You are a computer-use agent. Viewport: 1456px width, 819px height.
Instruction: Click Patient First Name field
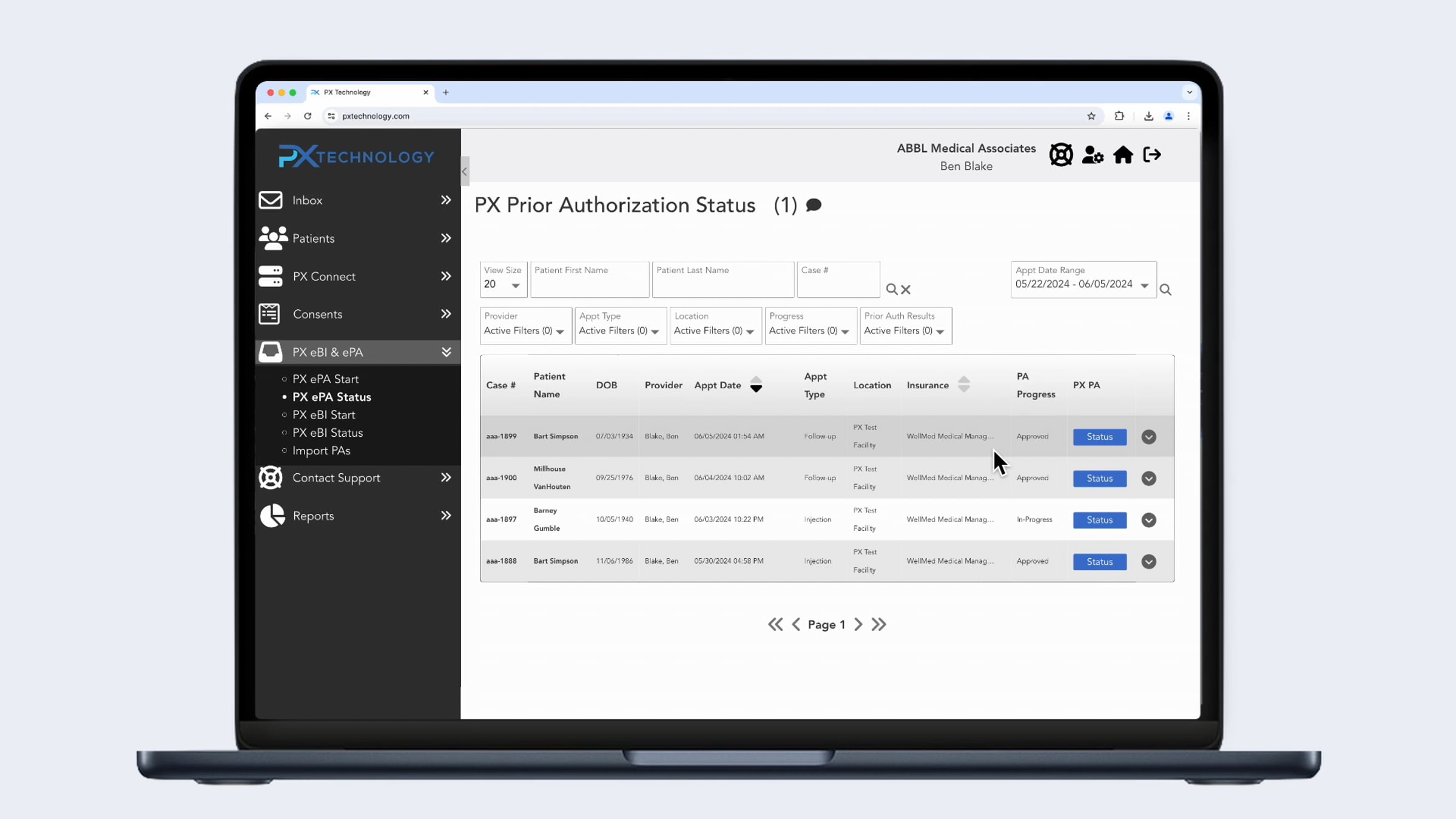[590, 279]
